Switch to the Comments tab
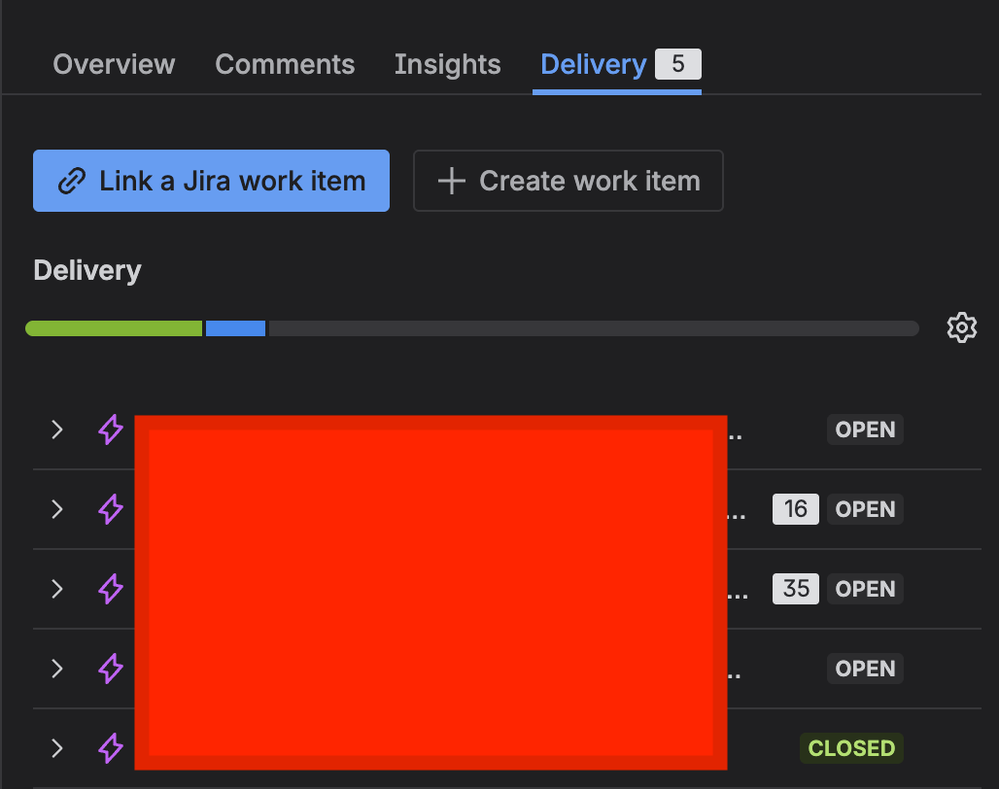This screenshot has width=999, height=789. click(285, 64)
